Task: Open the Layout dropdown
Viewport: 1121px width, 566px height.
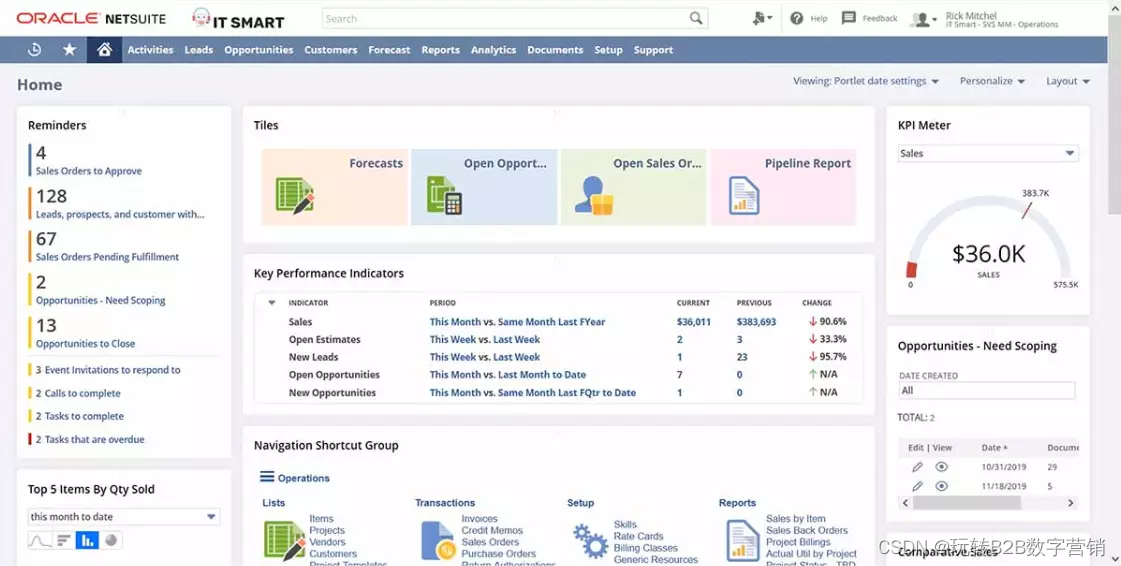Action: tap(1067, 81)
